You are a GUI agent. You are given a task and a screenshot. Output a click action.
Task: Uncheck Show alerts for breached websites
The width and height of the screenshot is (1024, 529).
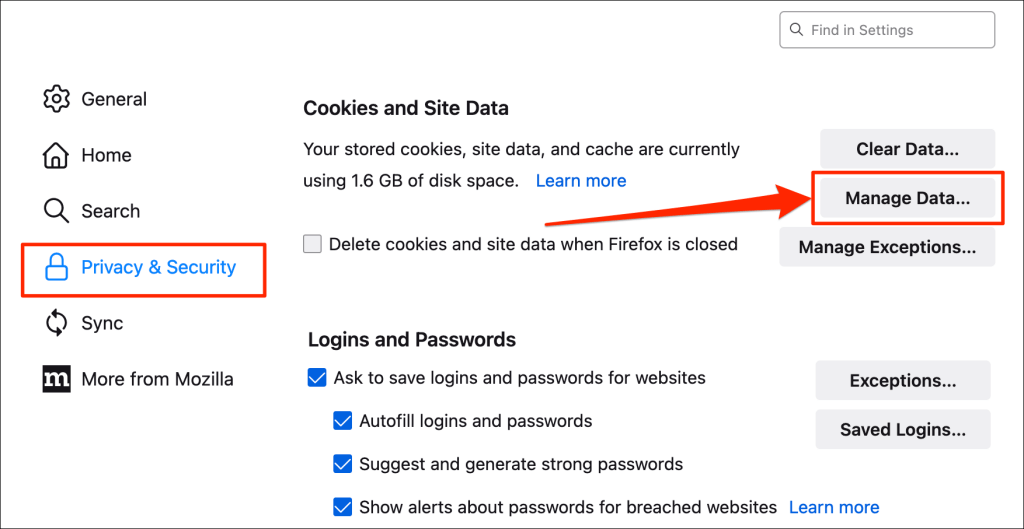pos(342,507)
